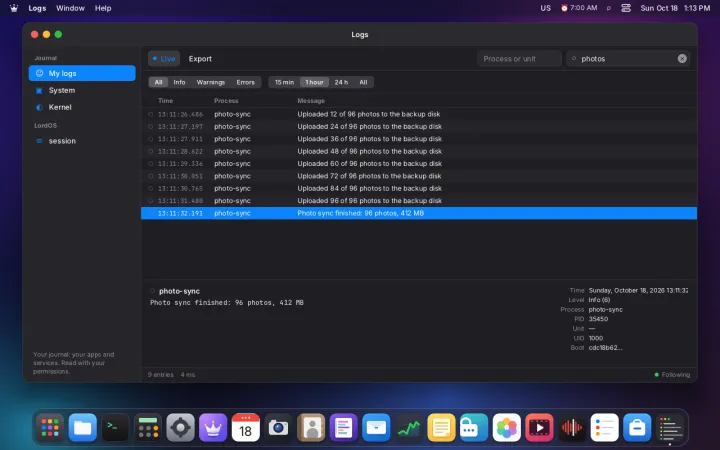Image resolution: width=720 pixels, height=450 pixels.
Task: Open the System journal
Action: point(82,90)
